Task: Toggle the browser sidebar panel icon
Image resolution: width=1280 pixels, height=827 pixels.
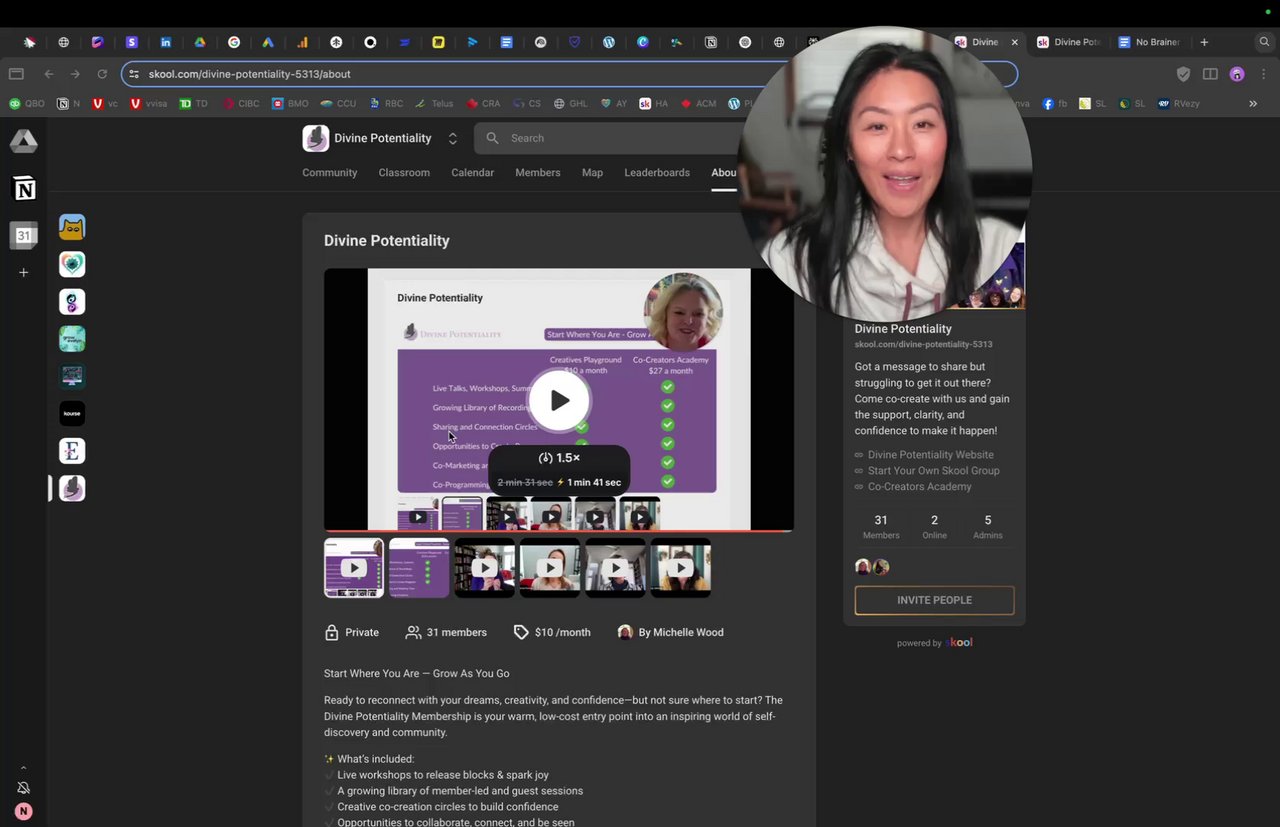Action: click(16, 74)
